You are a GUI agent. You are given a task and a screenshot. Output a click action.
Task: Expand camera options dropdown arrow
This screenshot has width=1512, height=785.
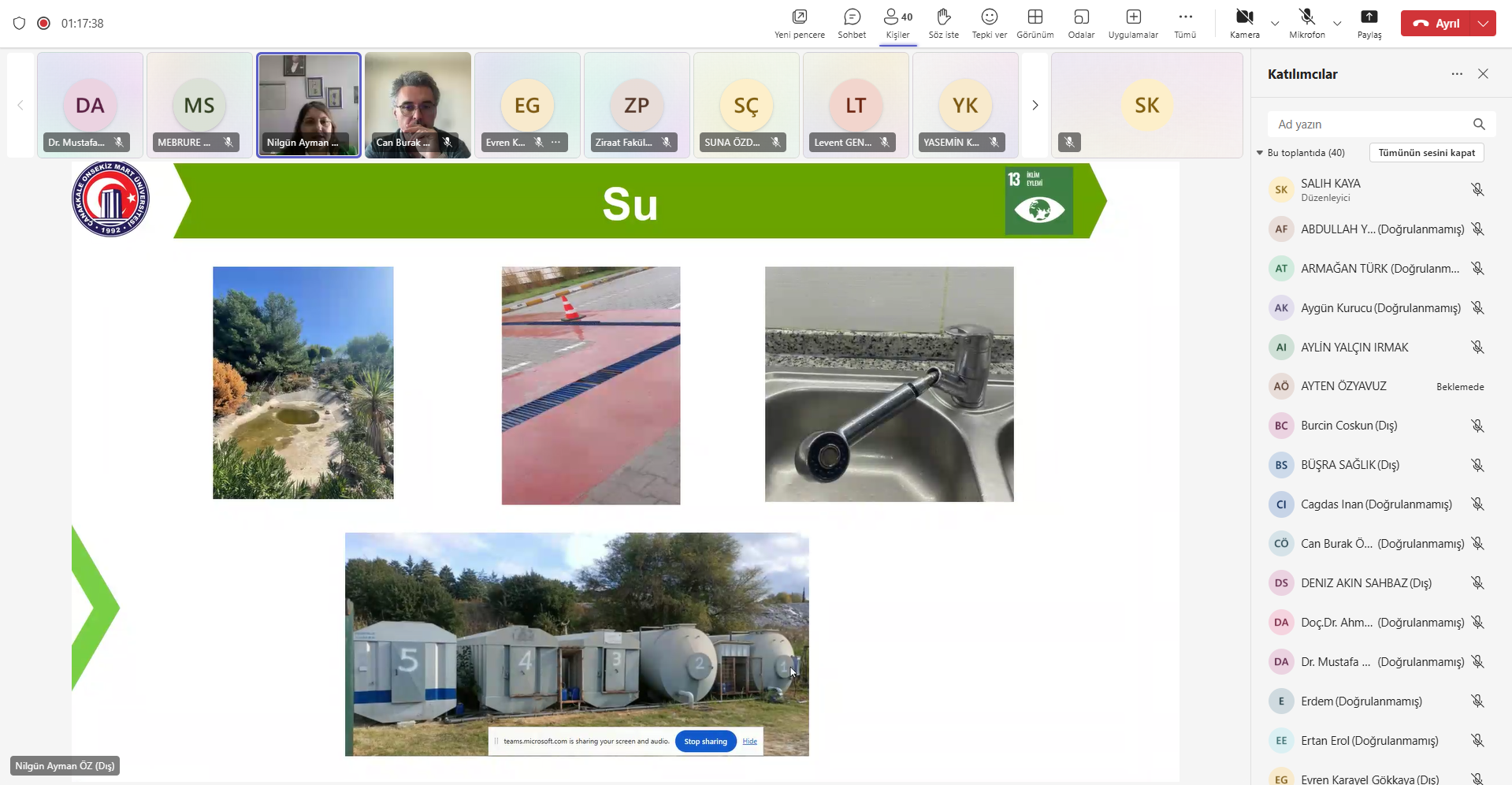tap(1275, 24)
